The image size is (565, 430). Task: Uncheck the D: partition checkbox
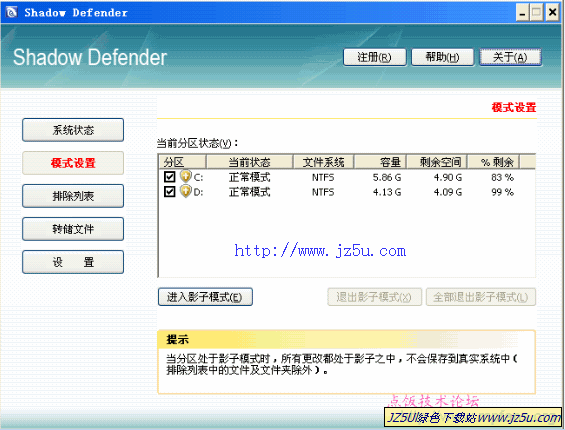tap(169, 191)
